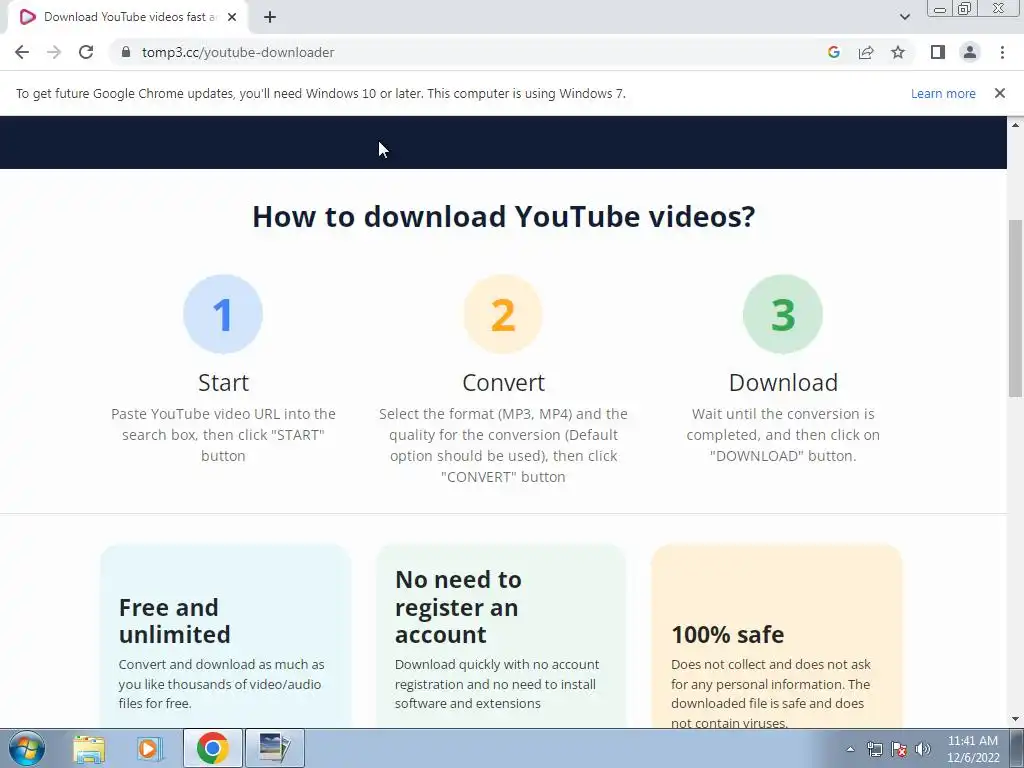Click the orange number 2 circle
This screenshot has width=1024, height=768.
pos(503,314)
